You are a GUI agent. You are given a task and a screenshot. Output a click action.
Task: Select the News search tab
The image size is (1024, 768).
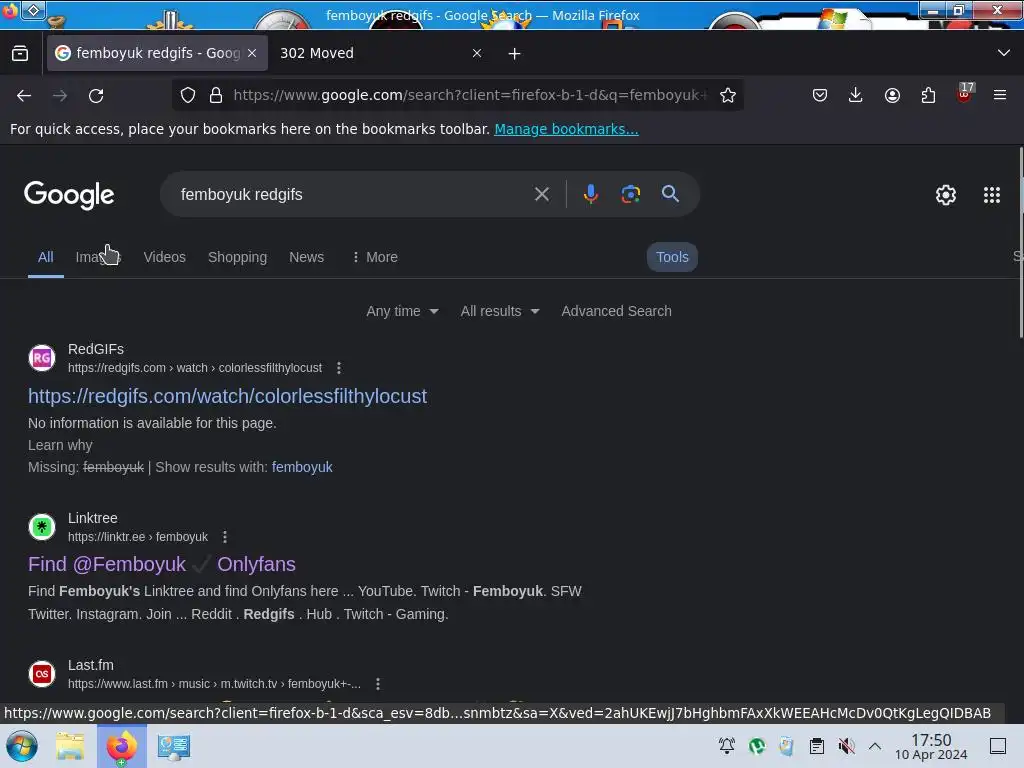tap(306, 257)
